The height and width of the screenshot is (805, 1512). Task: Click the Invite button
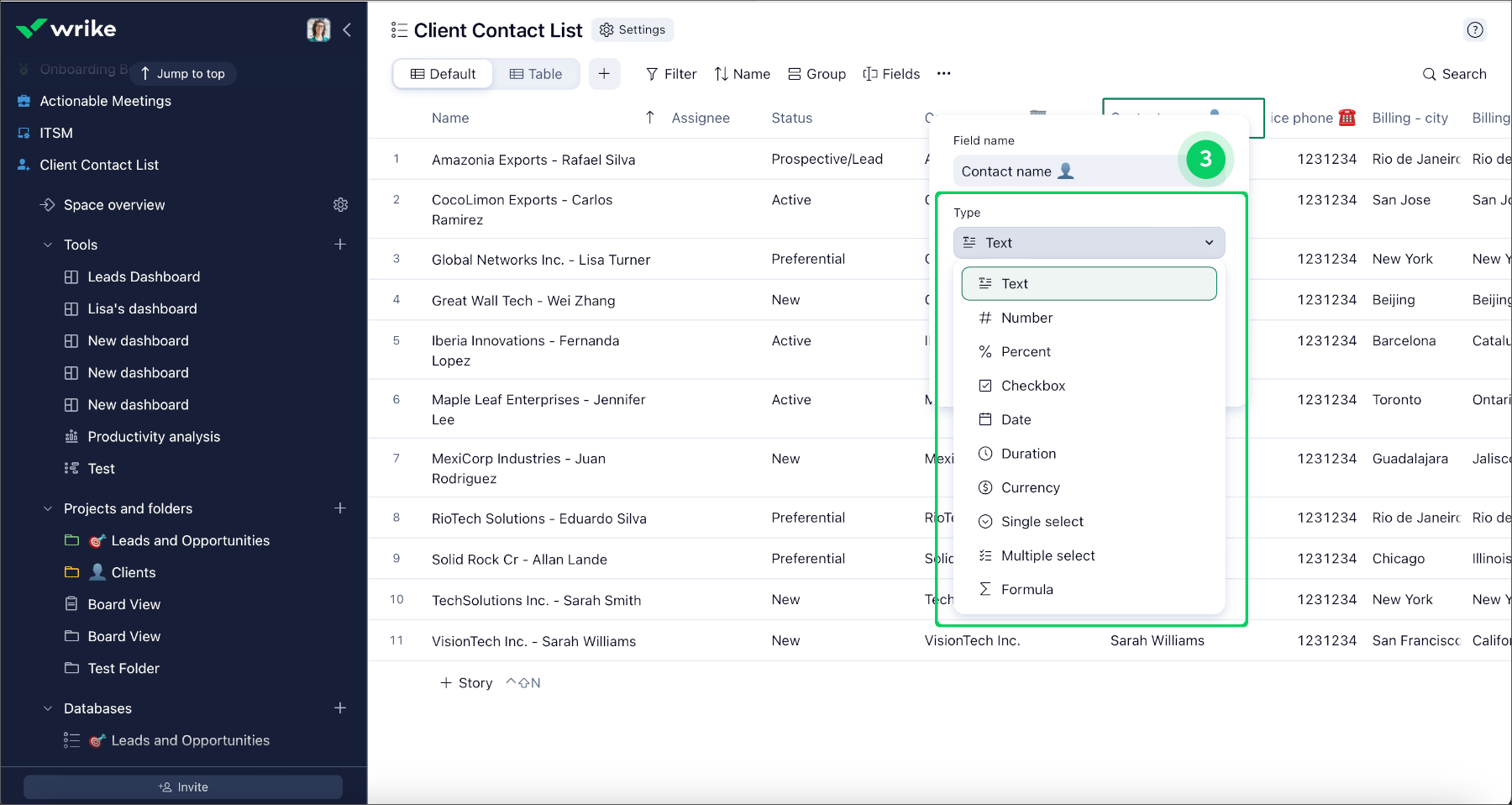click(x=183, y=787)
